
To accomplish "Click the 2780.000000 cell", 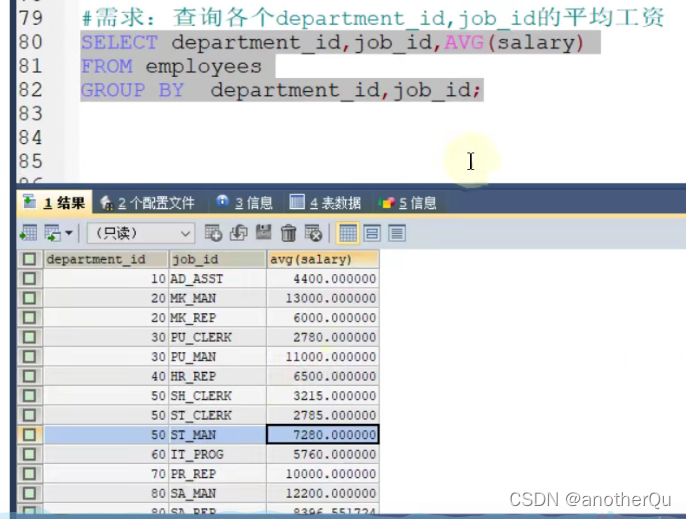I will point(323,337).
